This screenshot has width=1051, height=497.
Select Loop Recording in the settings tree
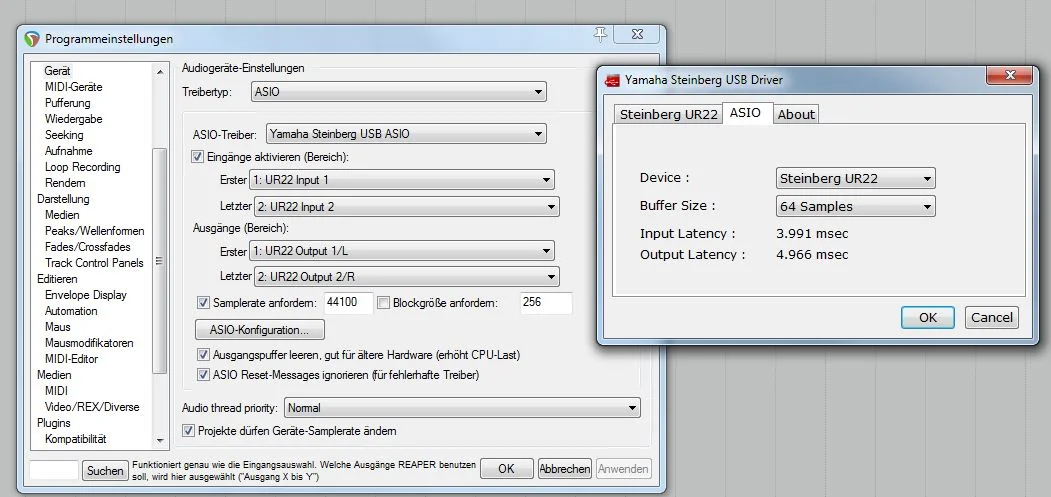pos(82,167)
